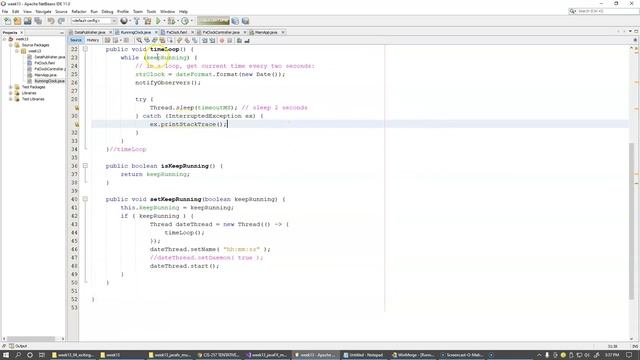Click the hint lightbulb on line 29

pos(76,108)
